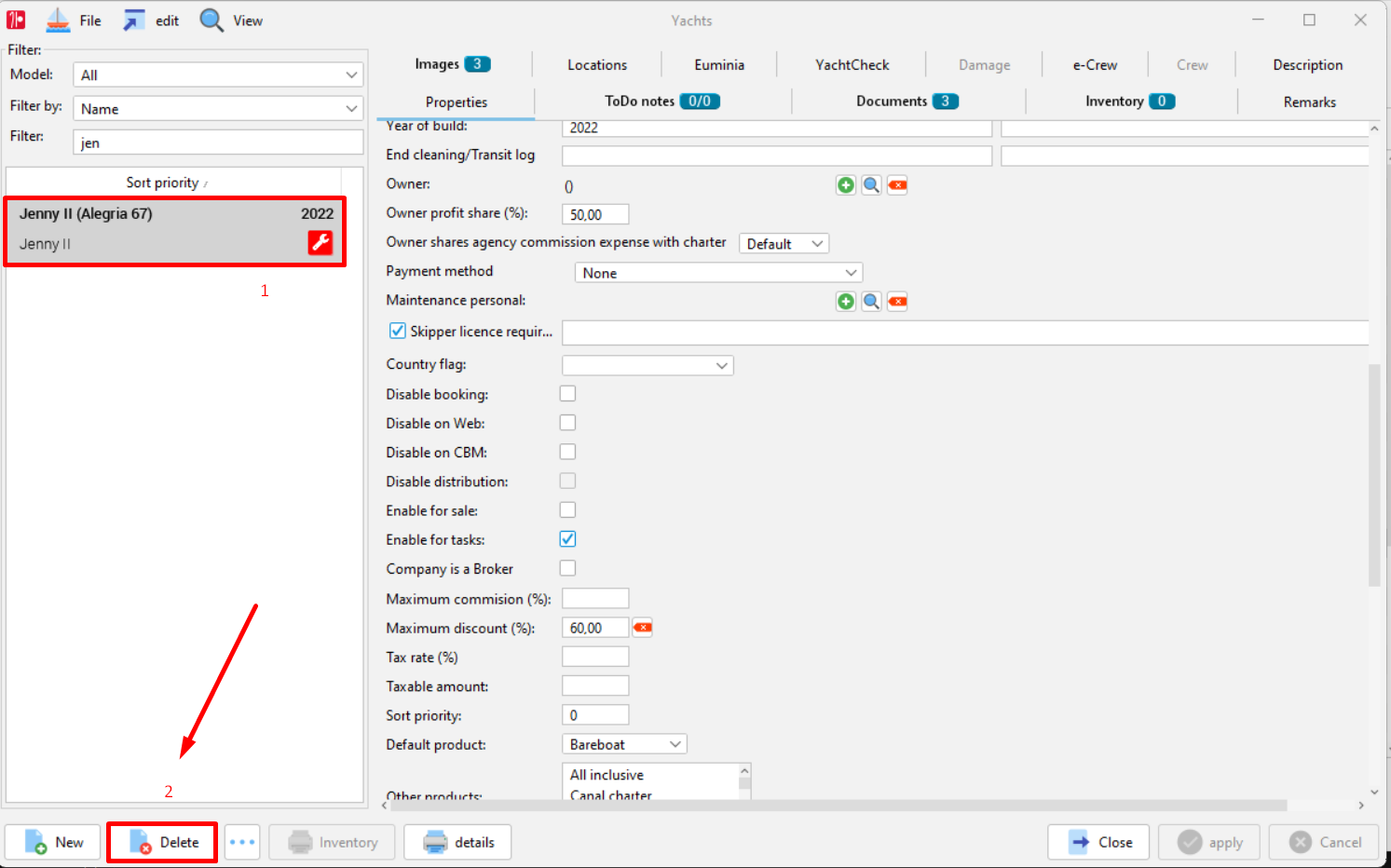Click the details button
This screenshot has width=1391, height=868.
pos(457,842)
